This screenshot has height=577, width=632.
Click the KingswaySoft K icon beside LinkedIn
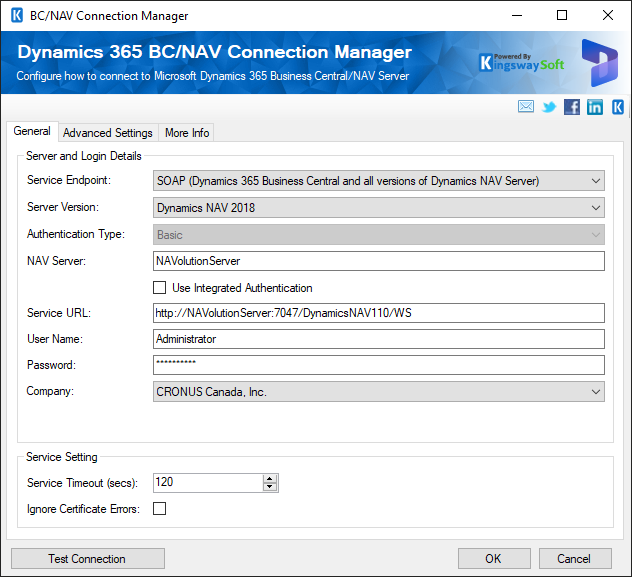pyautogui.click(x=617, y=107)
